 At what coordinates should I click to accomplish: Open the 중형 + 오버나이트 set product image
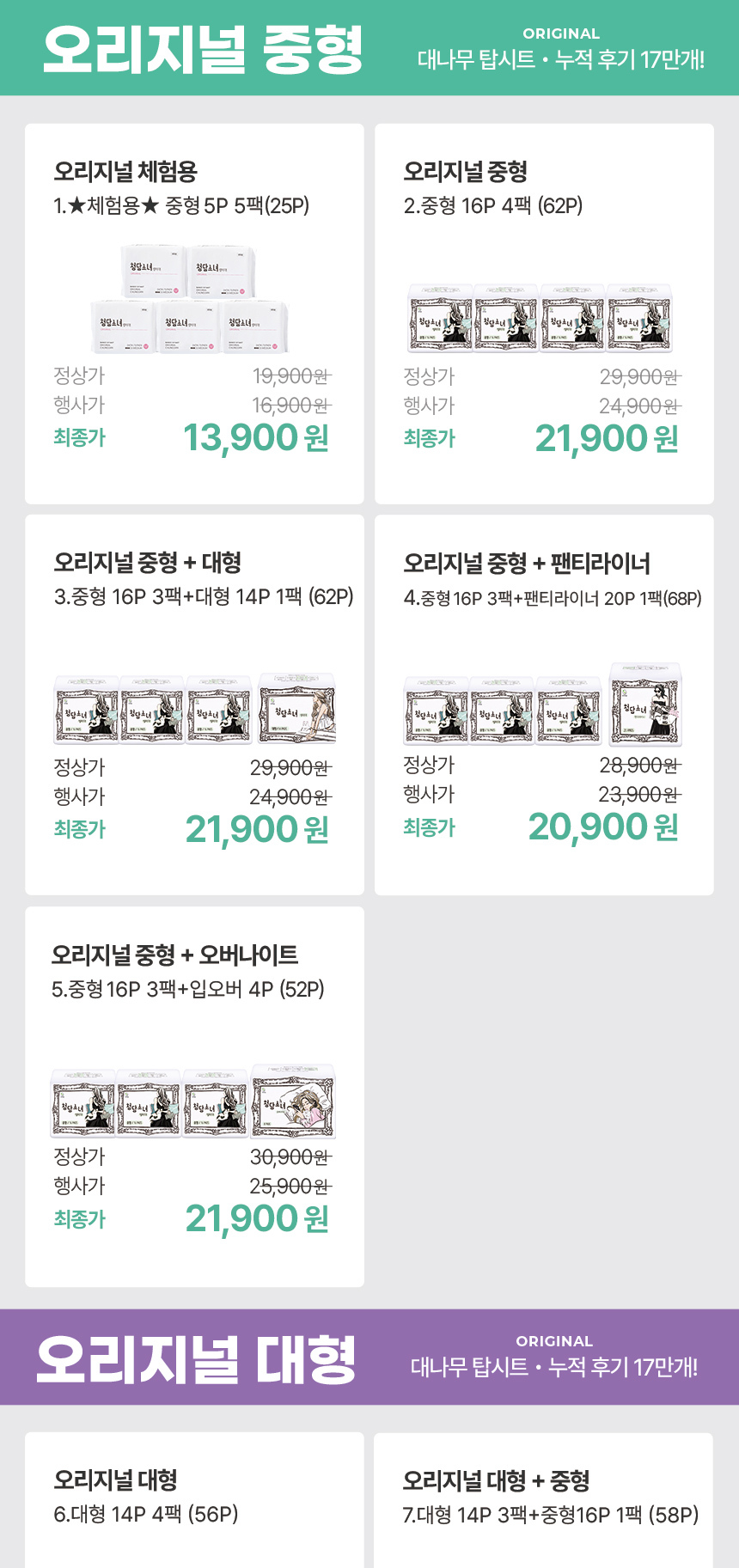(193, 1102)
